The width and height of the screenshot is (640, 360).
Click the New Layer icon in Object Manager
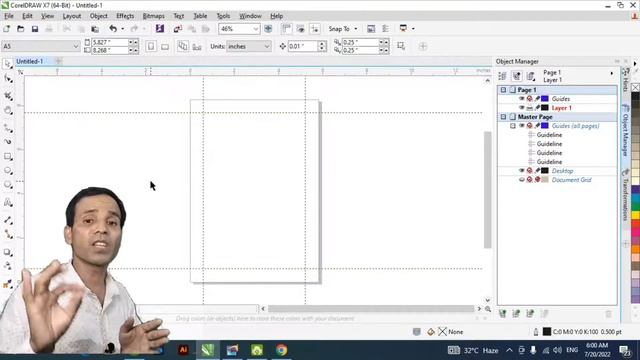[x=502, y=313]
